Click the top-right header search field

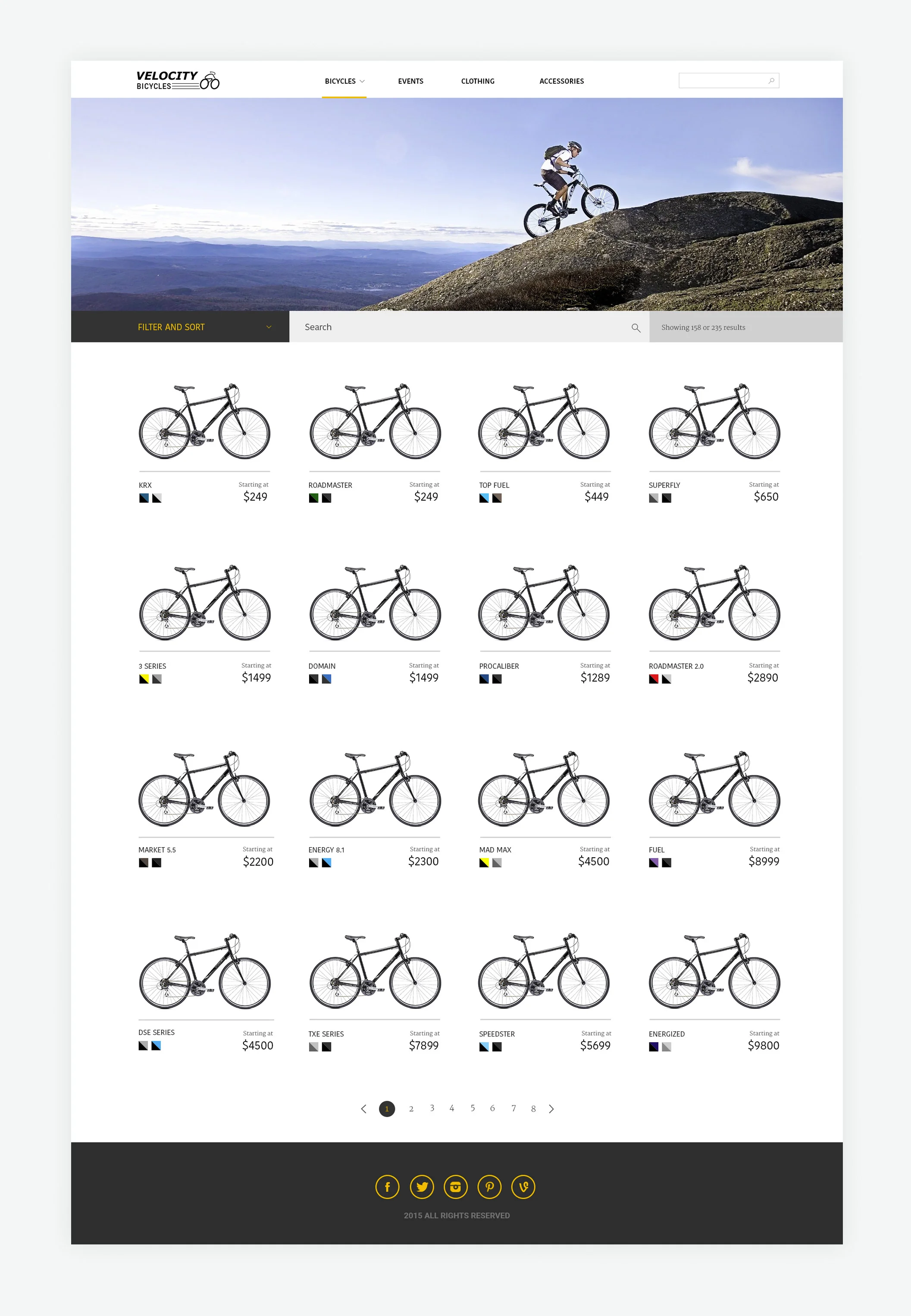tap(728, 81)
